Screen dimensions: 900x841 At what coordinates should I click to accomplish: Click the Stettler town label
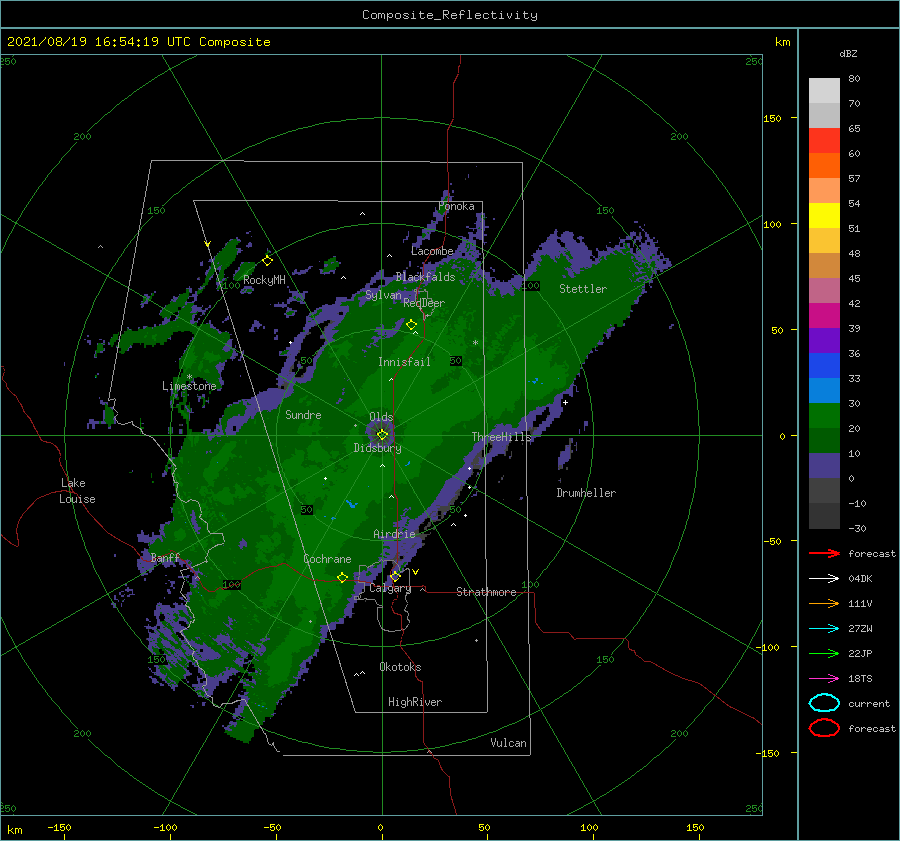click(x=583, y=289)
